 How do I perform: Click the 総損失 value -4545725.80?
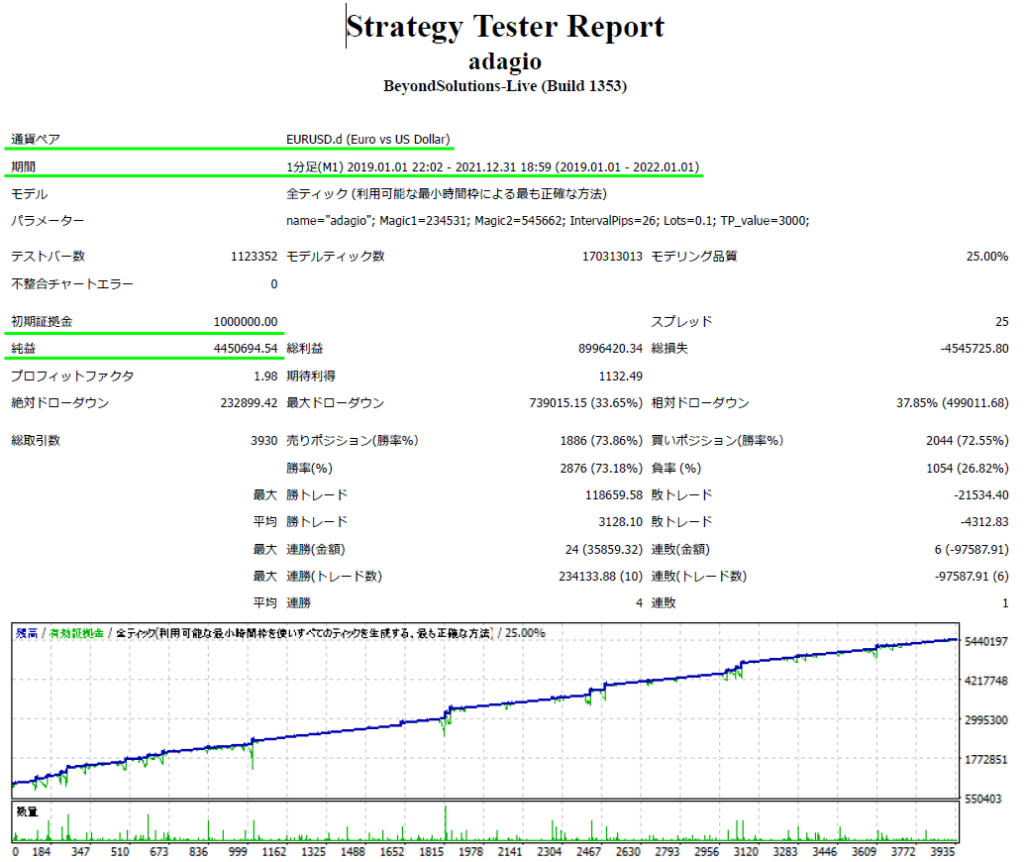click(x=974, y=348)
